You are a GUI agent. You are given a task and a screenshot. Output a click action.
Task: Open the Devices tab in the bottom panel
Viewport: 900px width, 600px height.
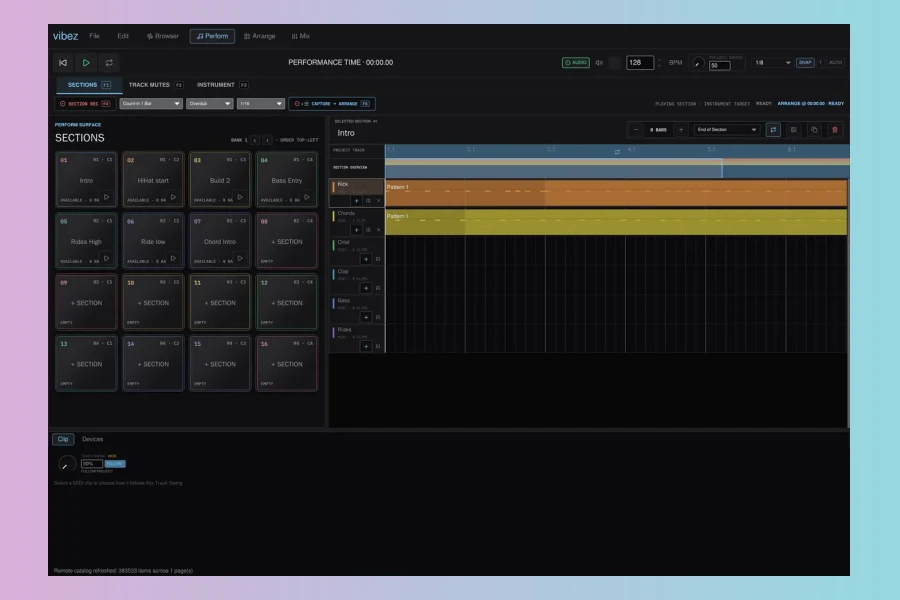click(92, 439)
